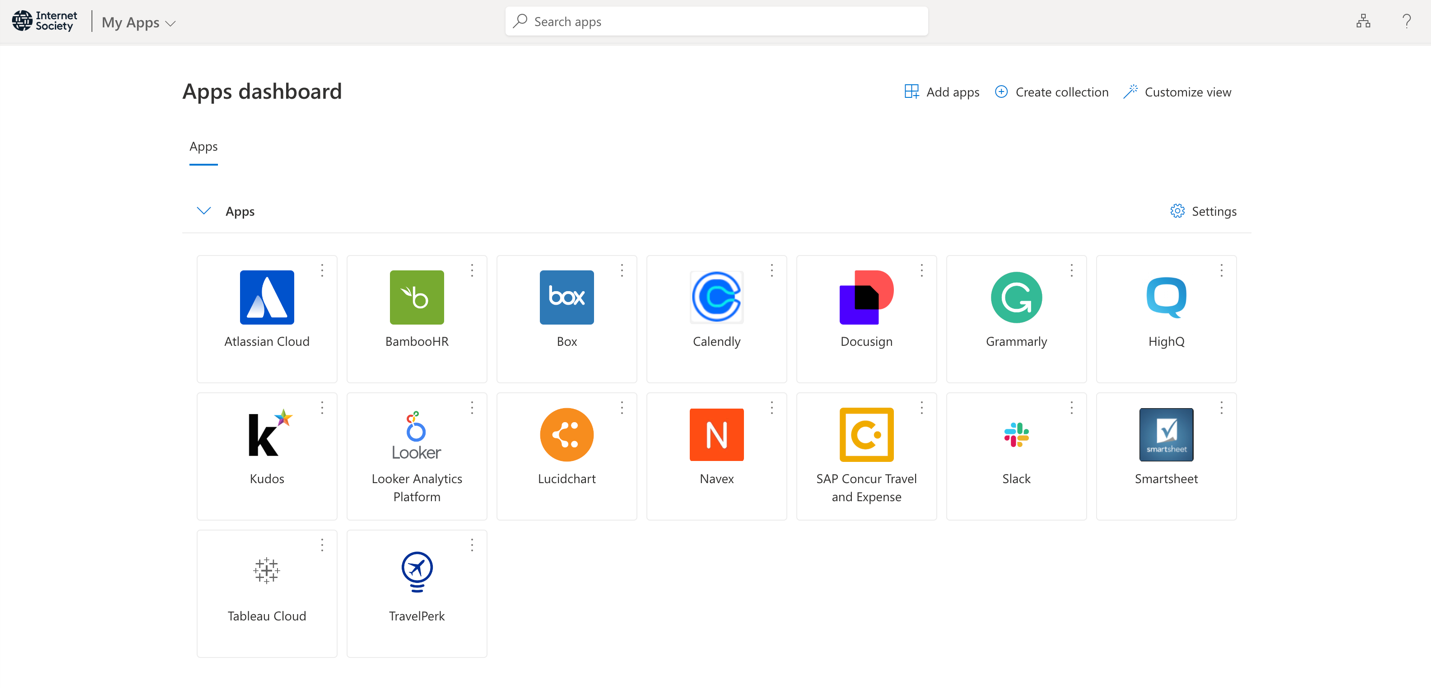Click the TravelPerk label
The image size is (1431, 688).
click(x=417, y=616)
